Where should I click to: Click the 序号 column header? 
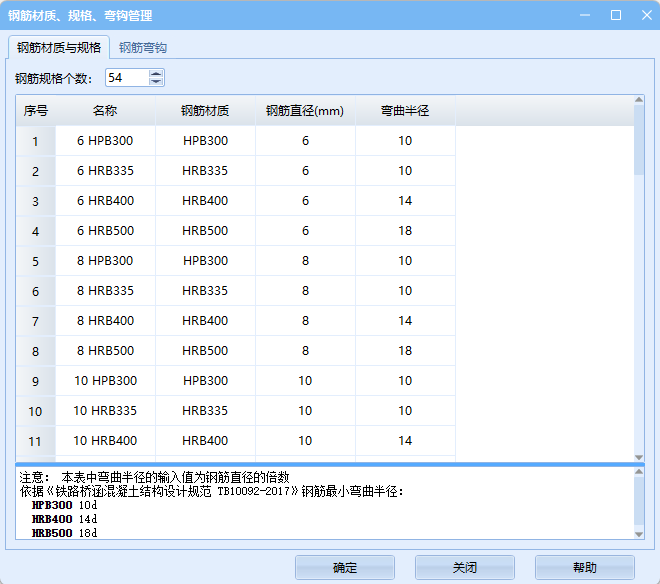pyautogui.click(x=36, y=111)
